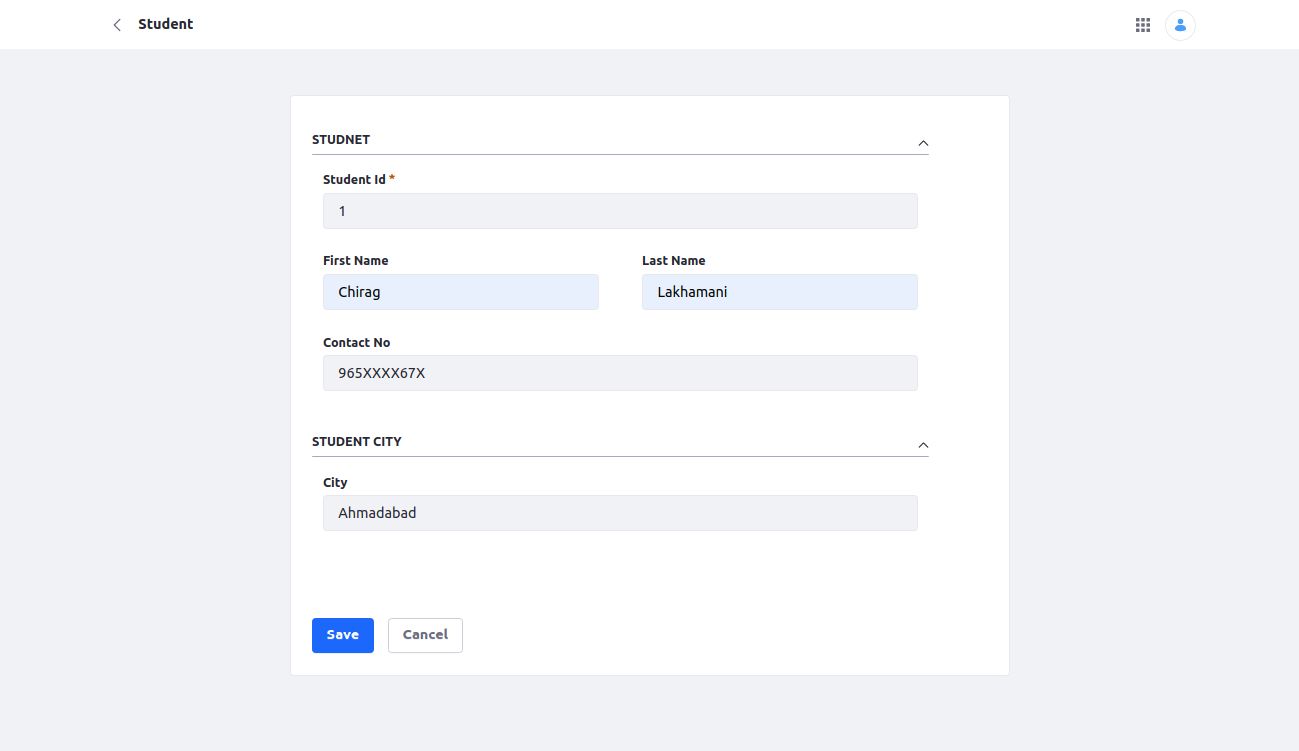Click the STUDNET section header text
The height and width of the screenshot is (751, 1299).
341,140
